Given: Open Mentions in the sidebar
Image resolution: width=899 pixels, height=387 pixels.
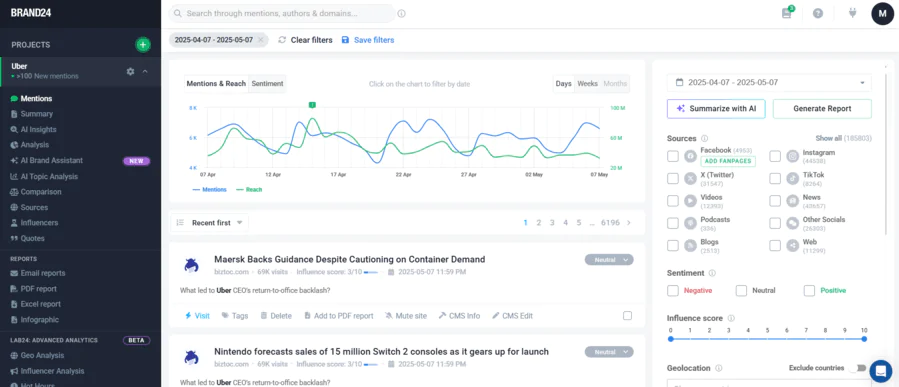Looking at the screenshot, I should [x=36, y=99].
